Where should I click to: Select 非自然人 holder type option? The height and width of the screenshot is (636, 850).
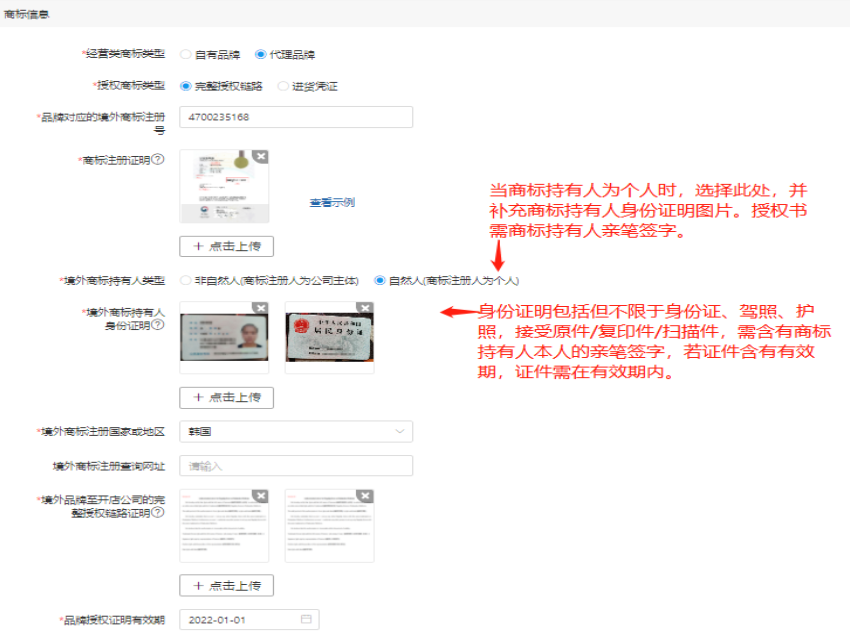pyautogui.click(x=186, y=280)
